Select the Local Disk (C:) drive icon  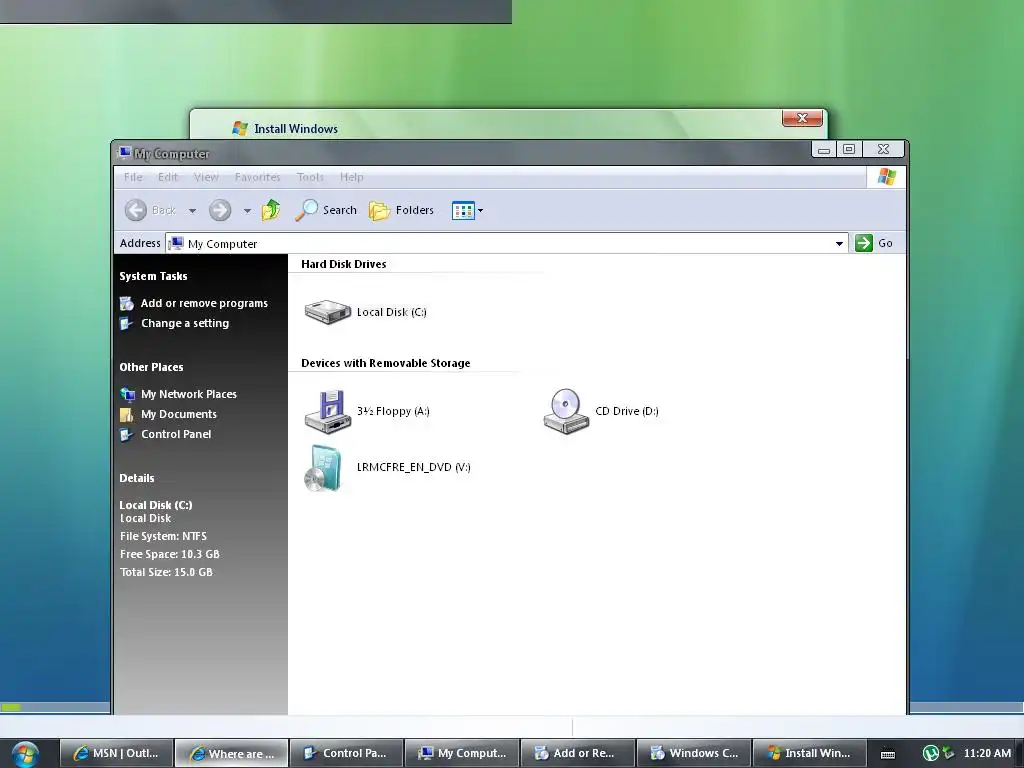[328, 312]
